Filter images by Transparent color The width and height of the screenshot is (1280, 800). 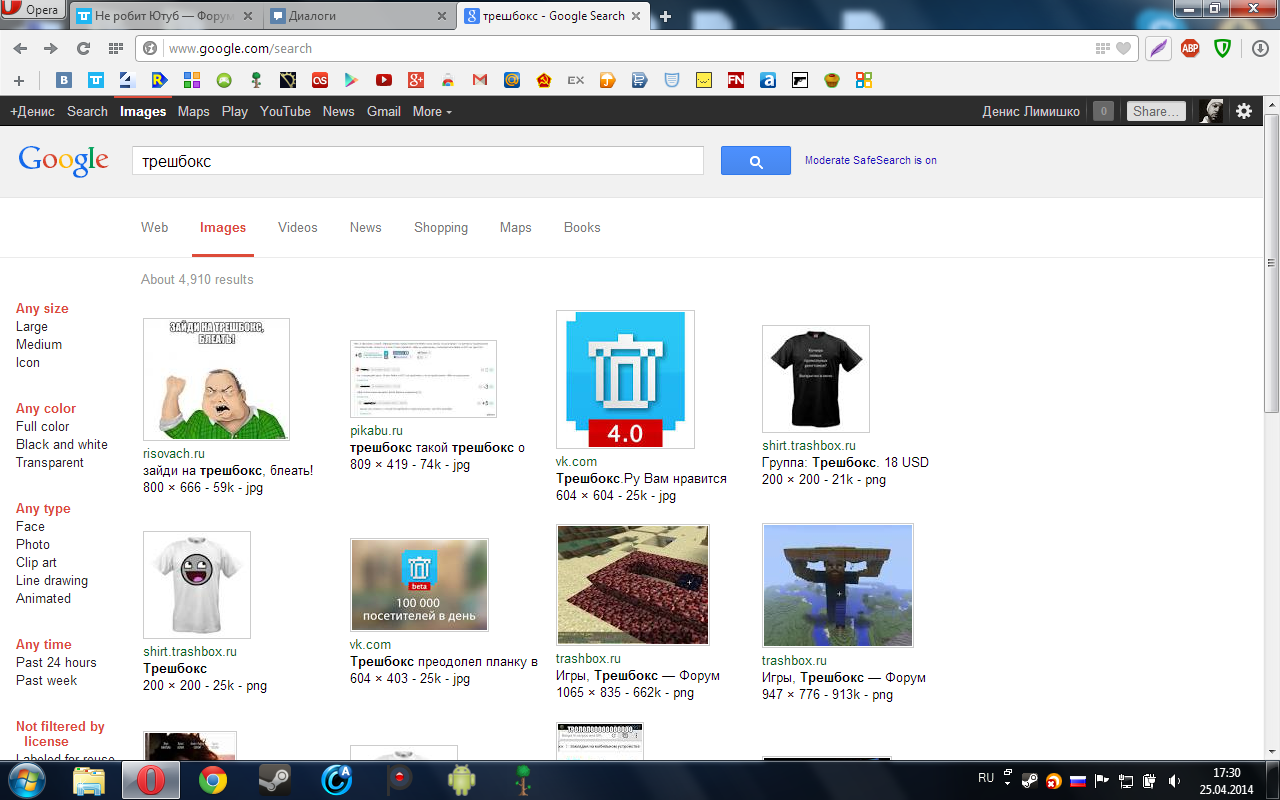coord(50,462)
